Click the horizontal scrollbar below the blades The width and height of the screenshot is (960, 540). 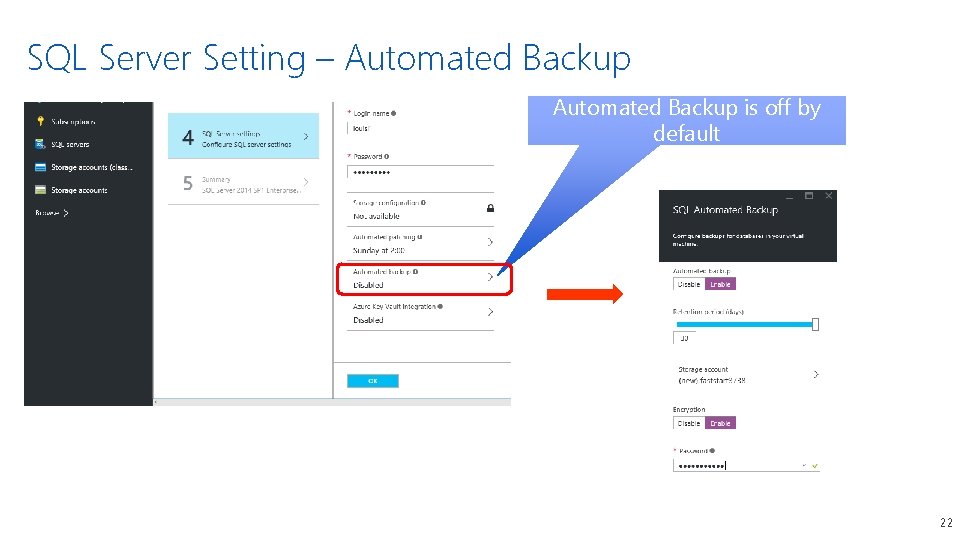(x=332, y=402)
